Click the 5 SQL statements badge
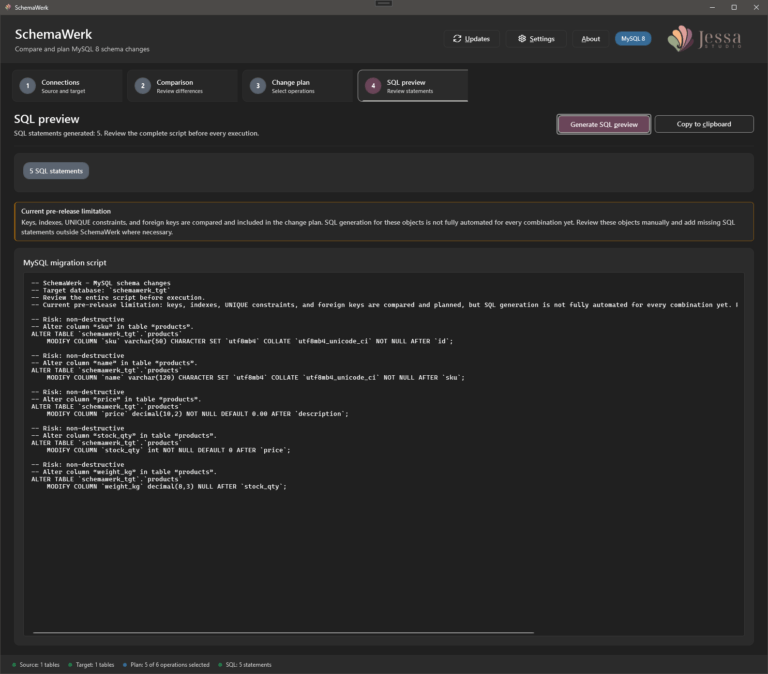The height and width of the screenshot is (674, 768). pyautogui.click(x=56, y=171)
